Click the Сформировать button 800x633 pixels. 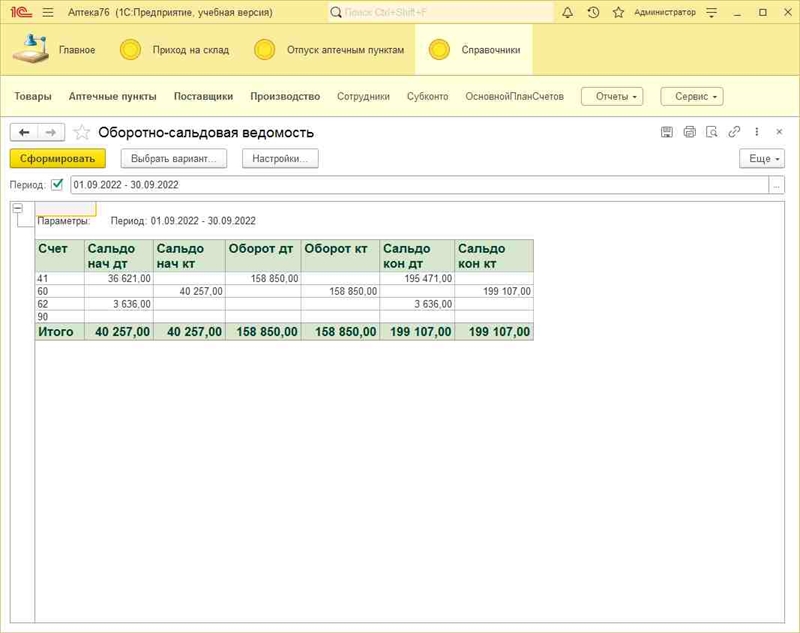coord(58,159)
